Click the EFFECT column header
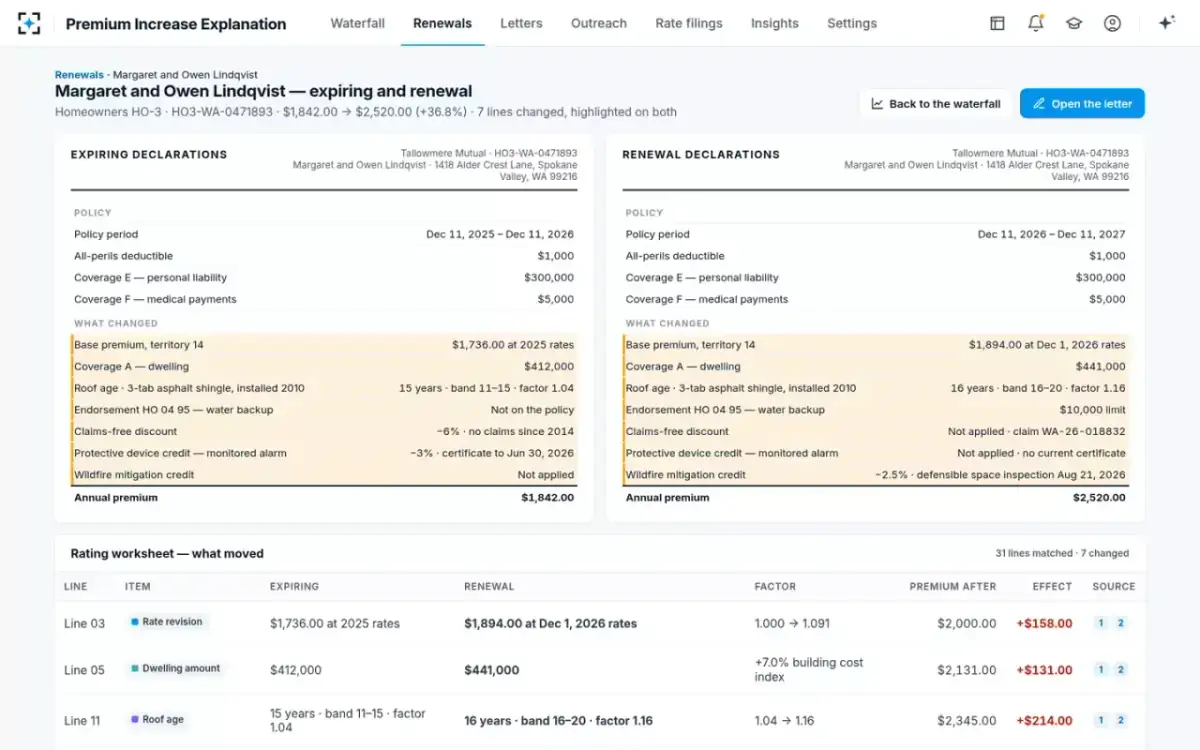Screen dimensions: 1200x750 1052,587
